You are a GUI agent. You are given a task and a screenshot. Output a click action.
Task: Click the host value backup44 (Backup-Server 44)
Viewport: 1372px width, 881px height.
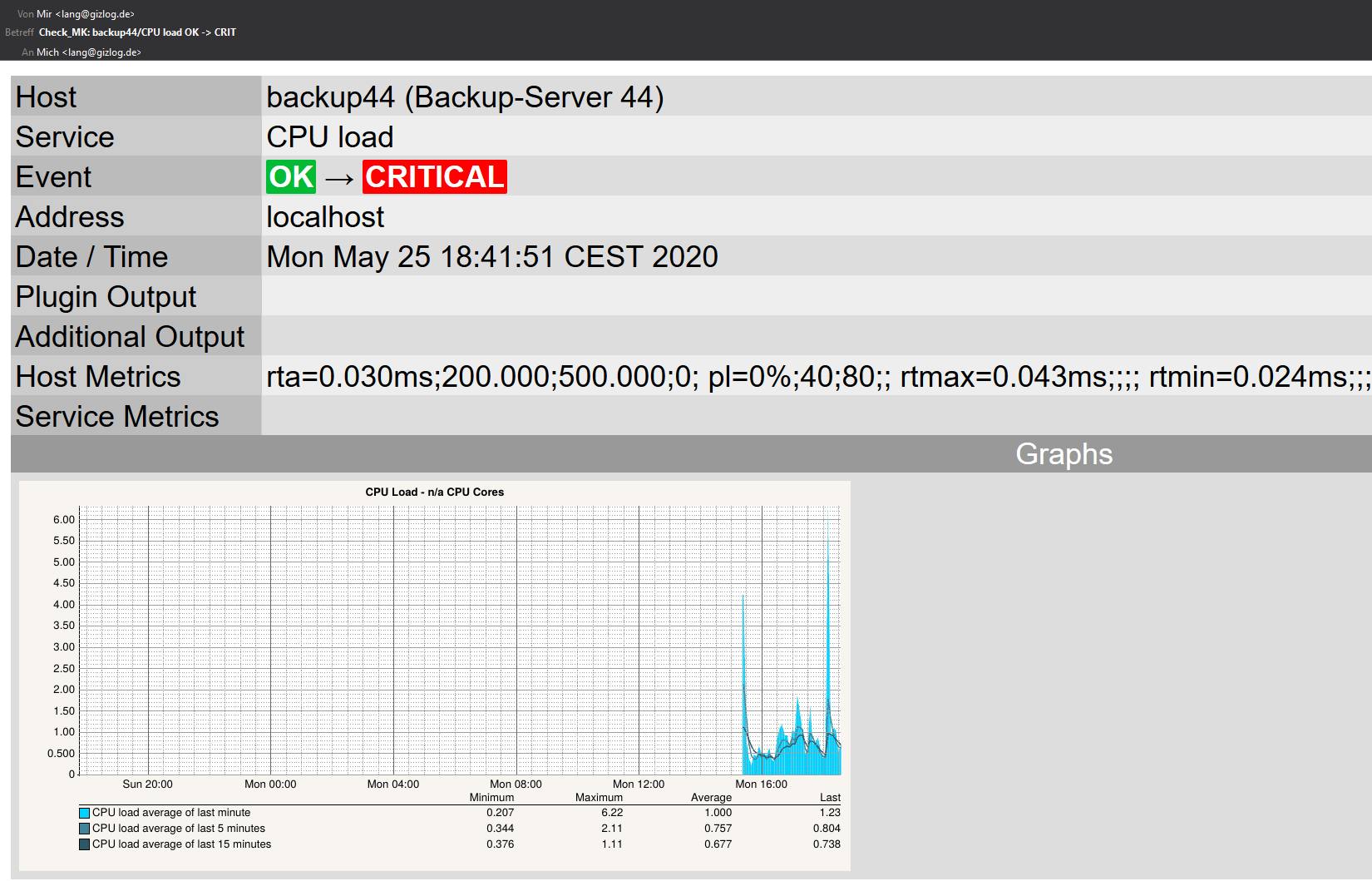pos(465,97)
